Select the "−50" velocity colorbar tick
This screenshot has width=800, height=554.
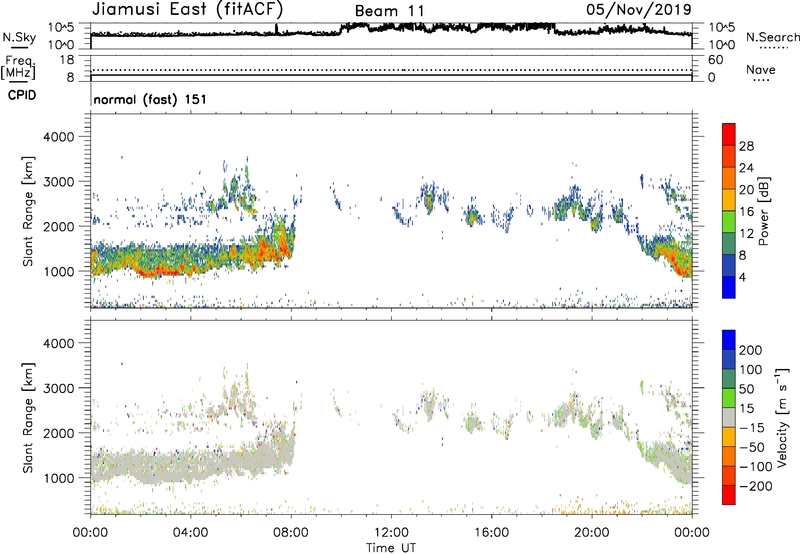752,447
